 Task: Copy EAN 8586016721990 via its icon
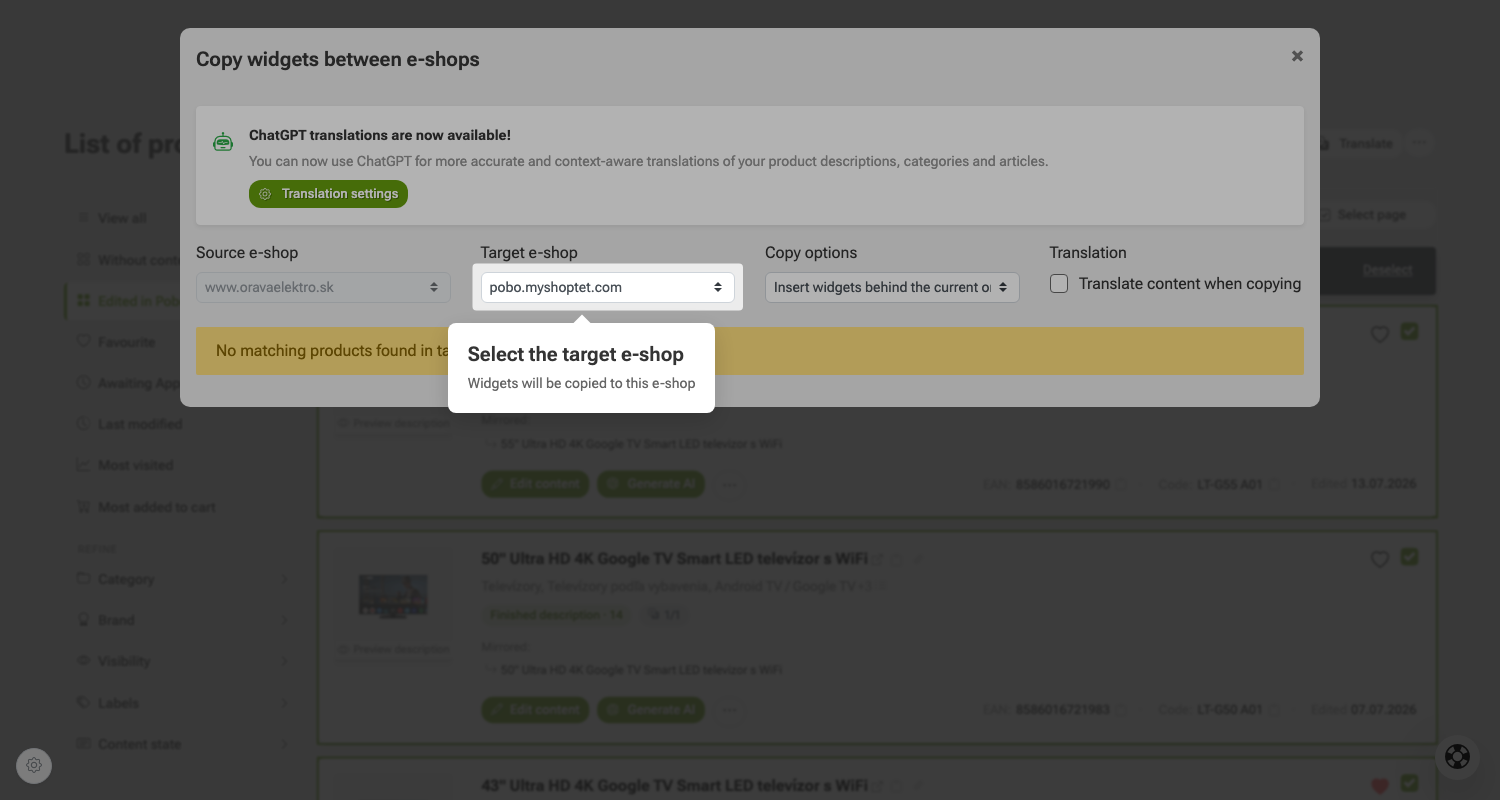click(x=1120, y=484)
